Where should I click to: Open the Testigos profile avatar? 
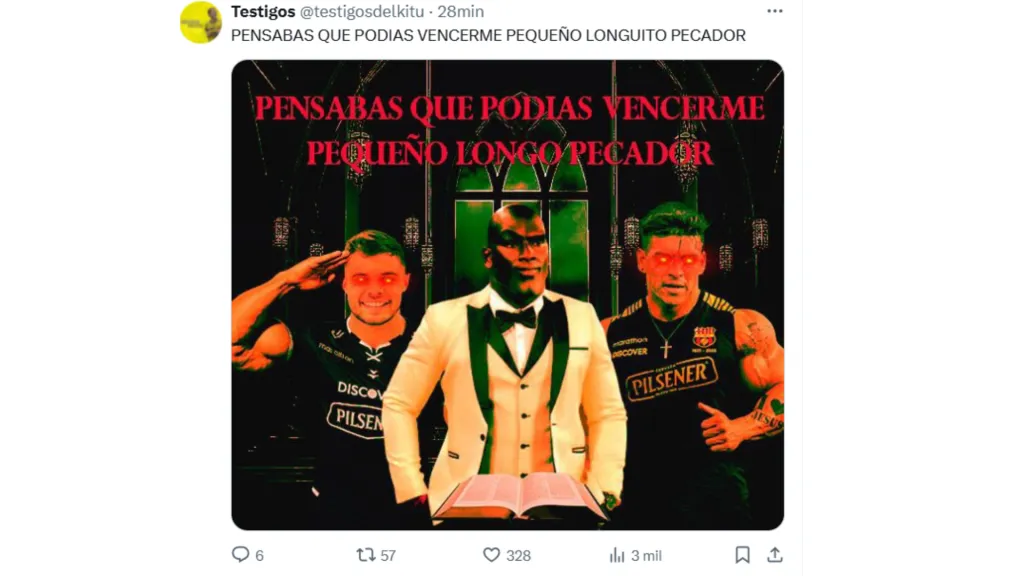pyautogui.click(x=200, y=22)
